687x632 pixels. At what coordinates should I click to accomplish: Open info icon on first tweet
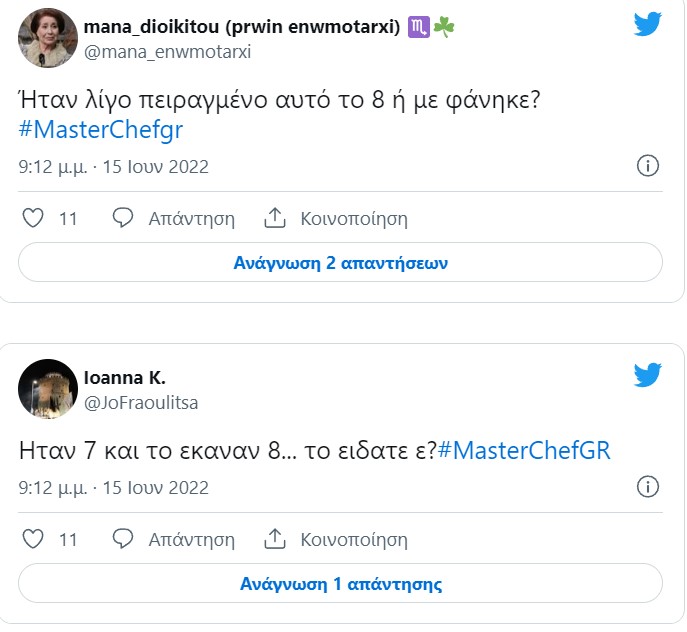(x=648, y=166)
